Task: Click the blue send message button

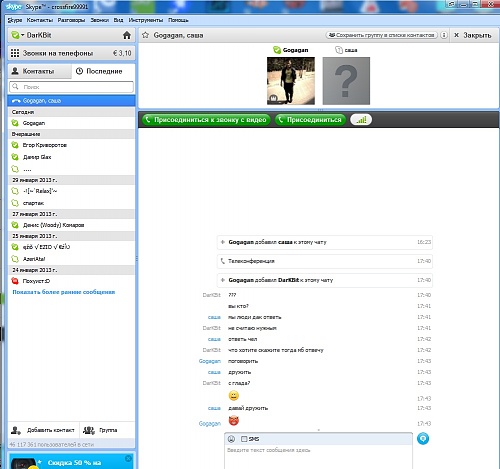Action: [x=423, y=439]
